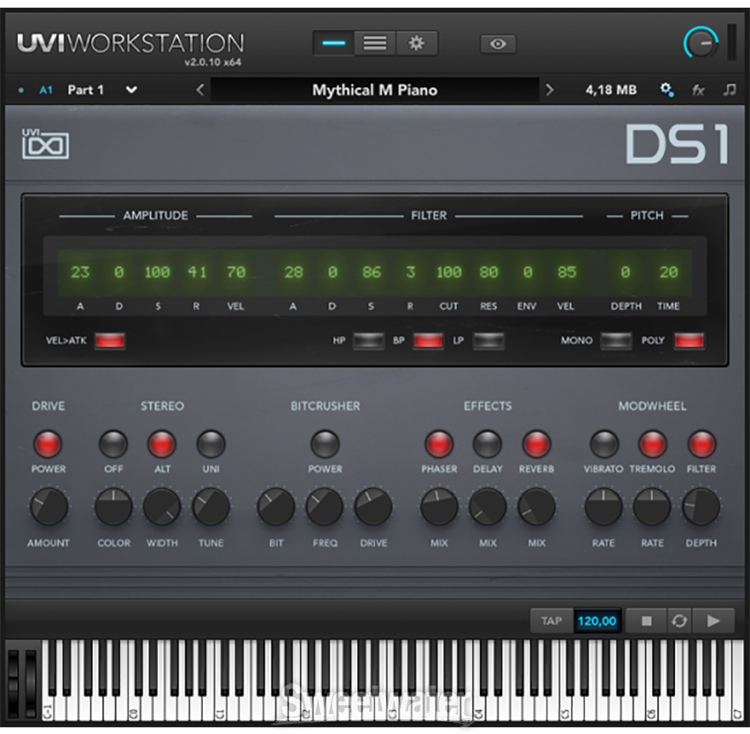The height and width of the screenshot is (734, 750).
Task: Set stereo mode to OFF
Action: tap(113, 444)
